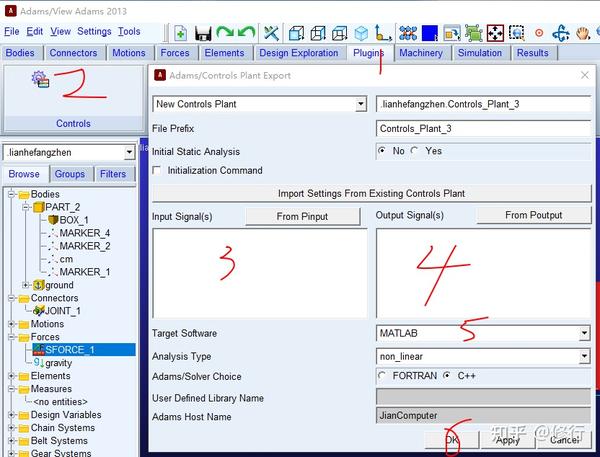Select No for Initial Static Analysis
Viewport: 600px width, 457px height.
pyautogui.click(x=382, y=150)
